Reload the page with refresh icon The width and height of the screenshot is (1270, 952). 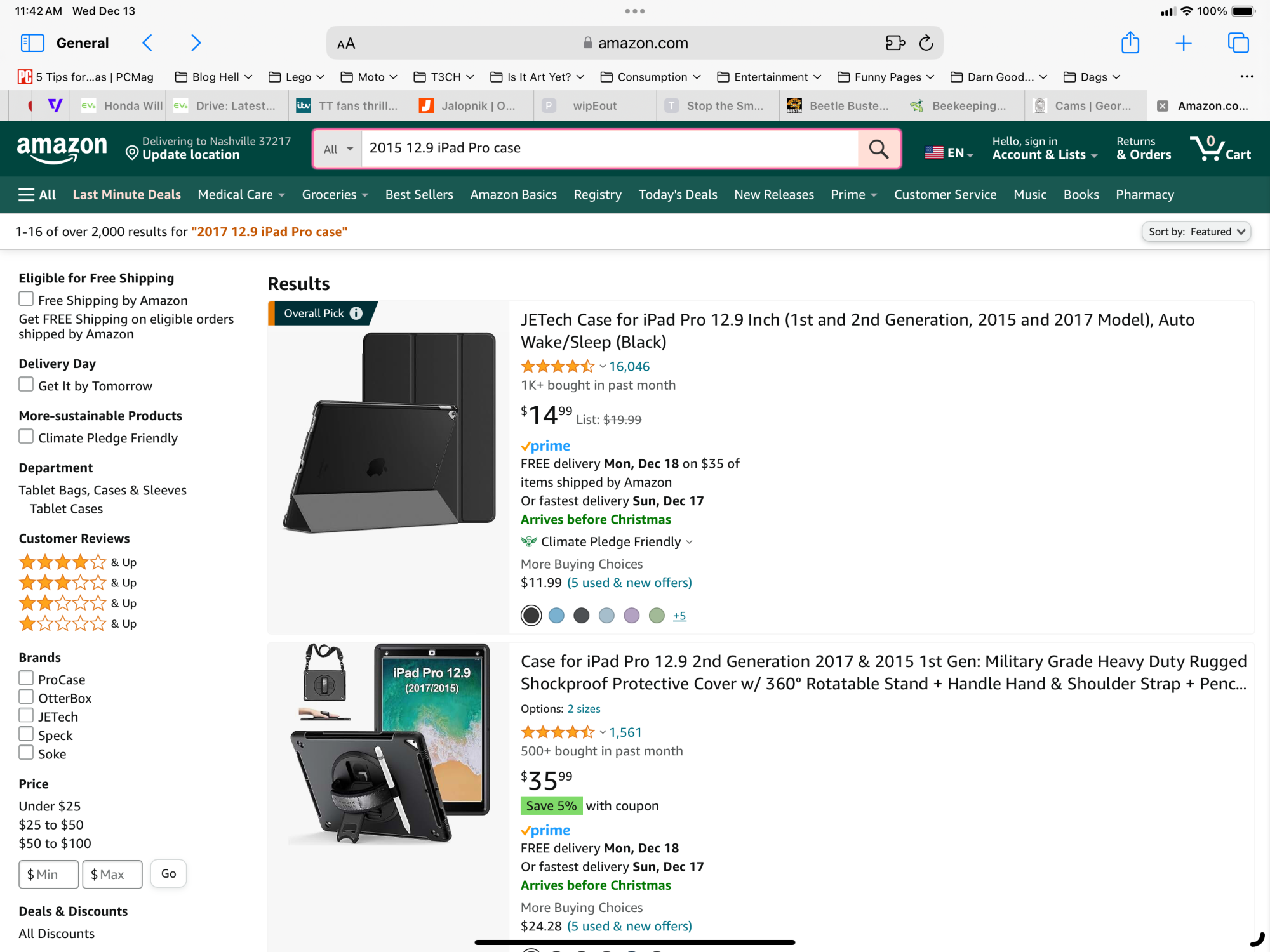(x=926, y=43)
